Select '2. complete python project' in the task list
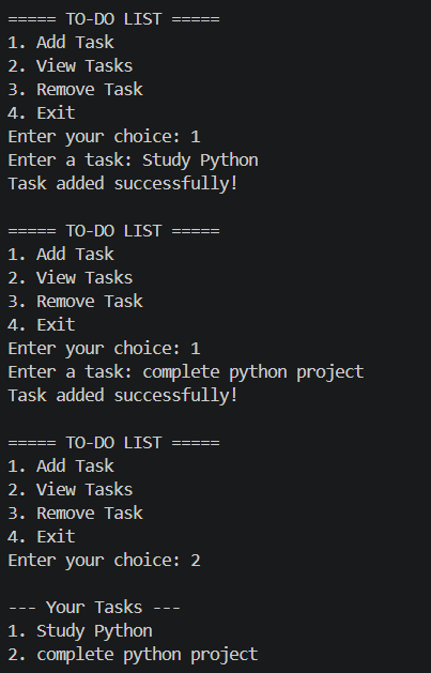 pos(133,655)
